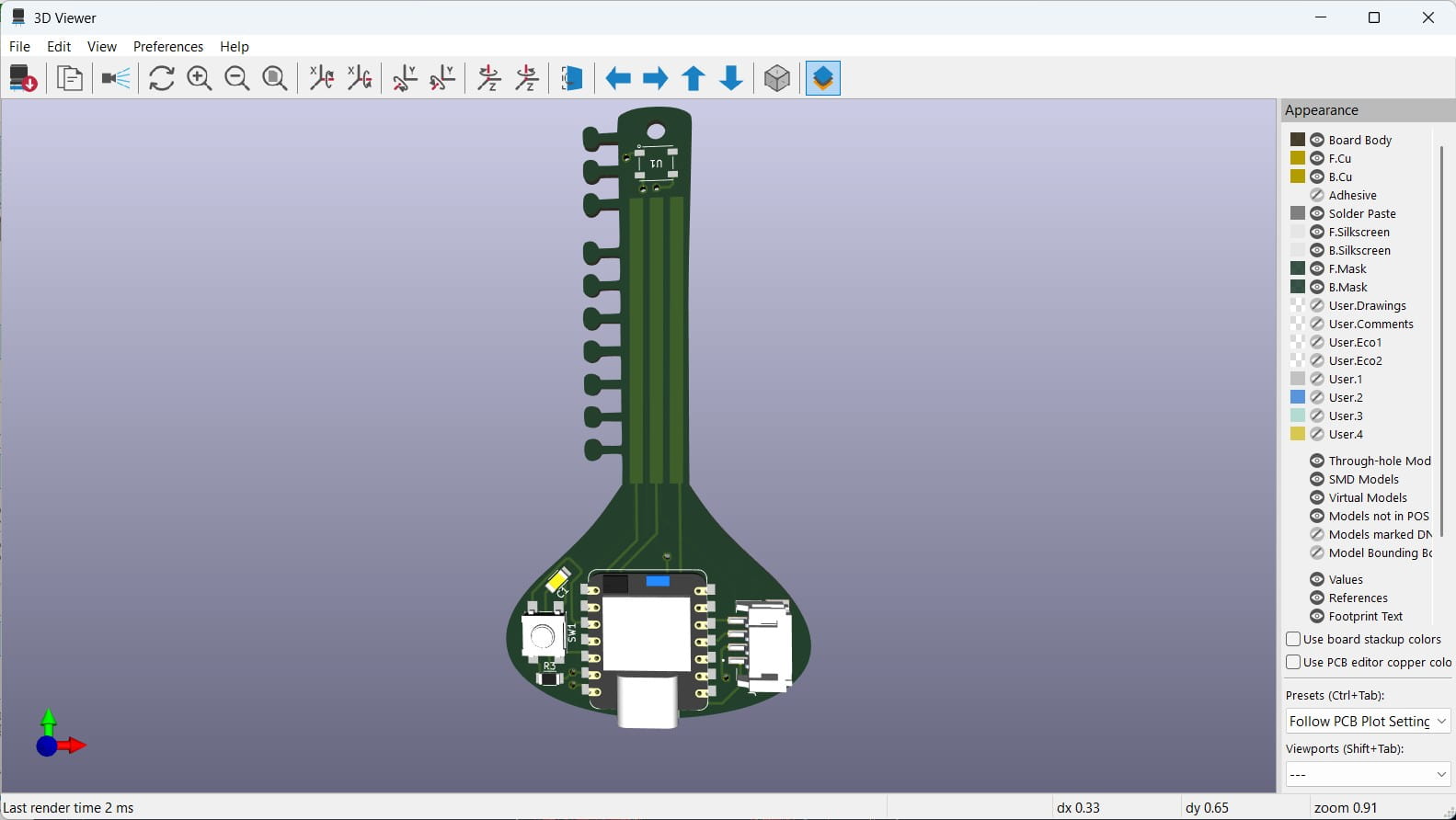Toggle orthographic projection cube icon
Screen dimensions: 1456x820
coord(777,78)
